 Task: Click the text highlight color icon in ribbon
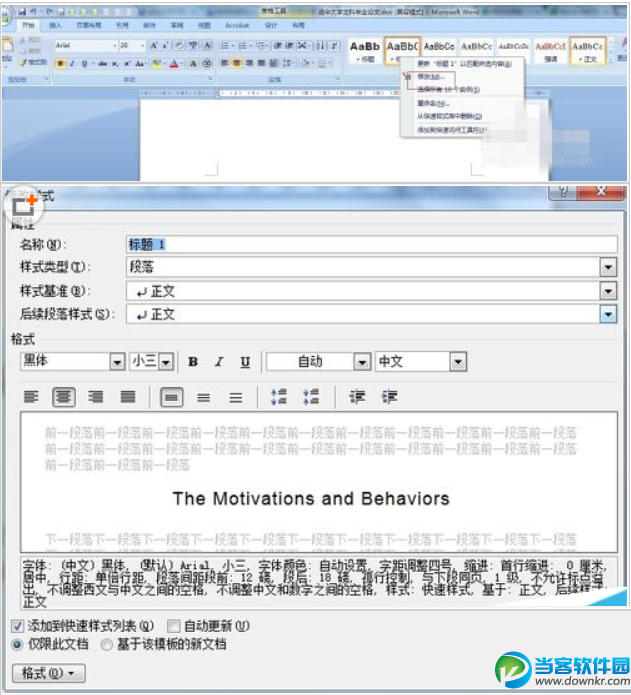(x=156, y=63)
